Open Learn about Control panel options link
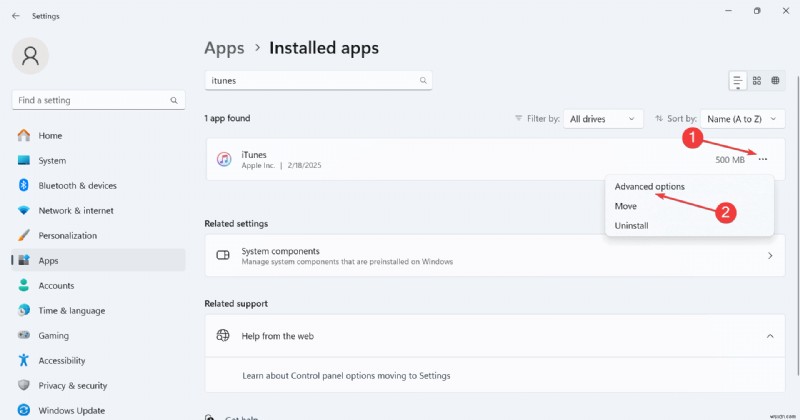Viewport: 800px width, 420px height. 346,376
